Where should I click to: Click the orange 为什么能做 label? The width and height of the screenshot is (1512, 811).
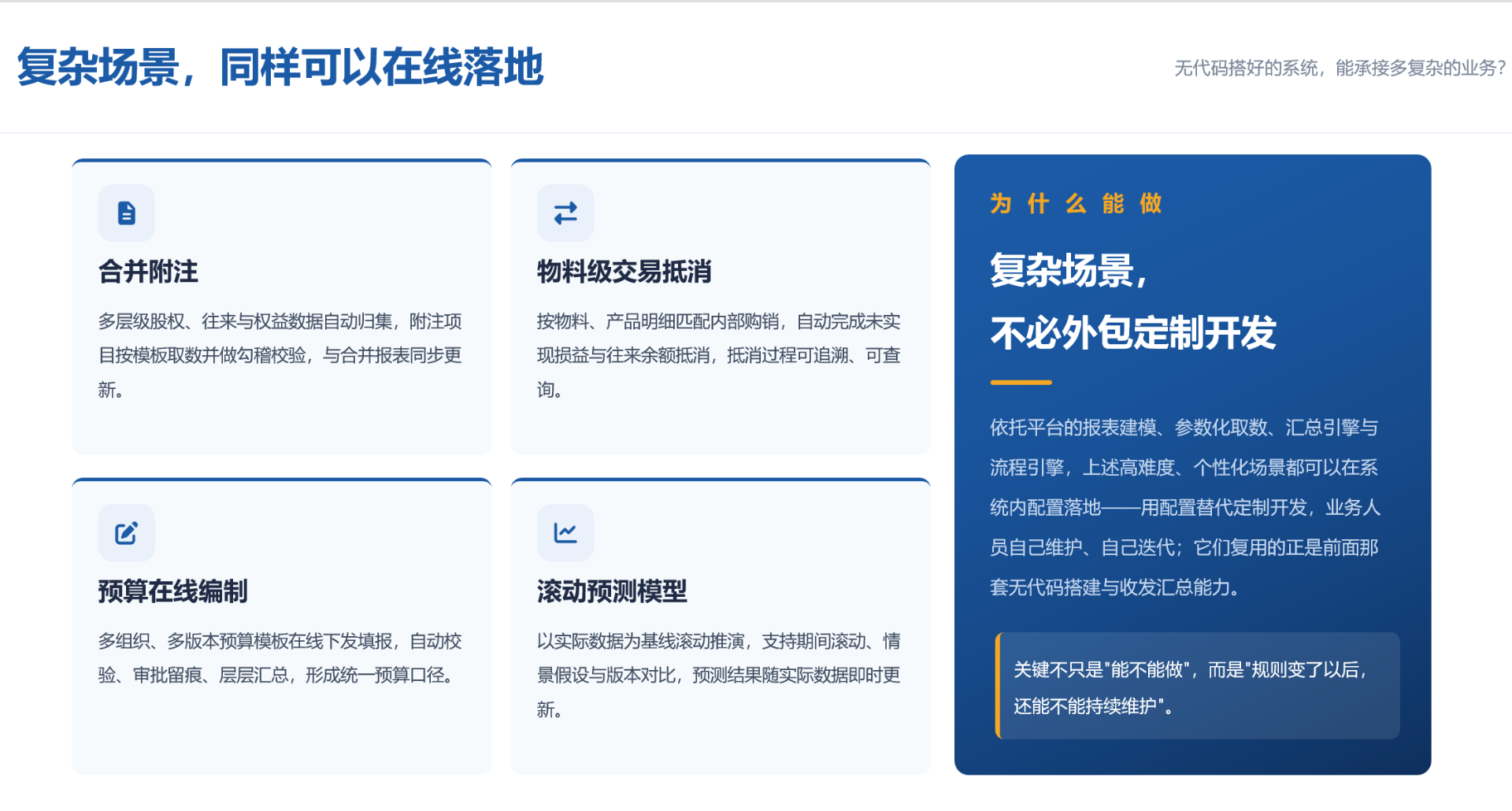coord(1077,204)
